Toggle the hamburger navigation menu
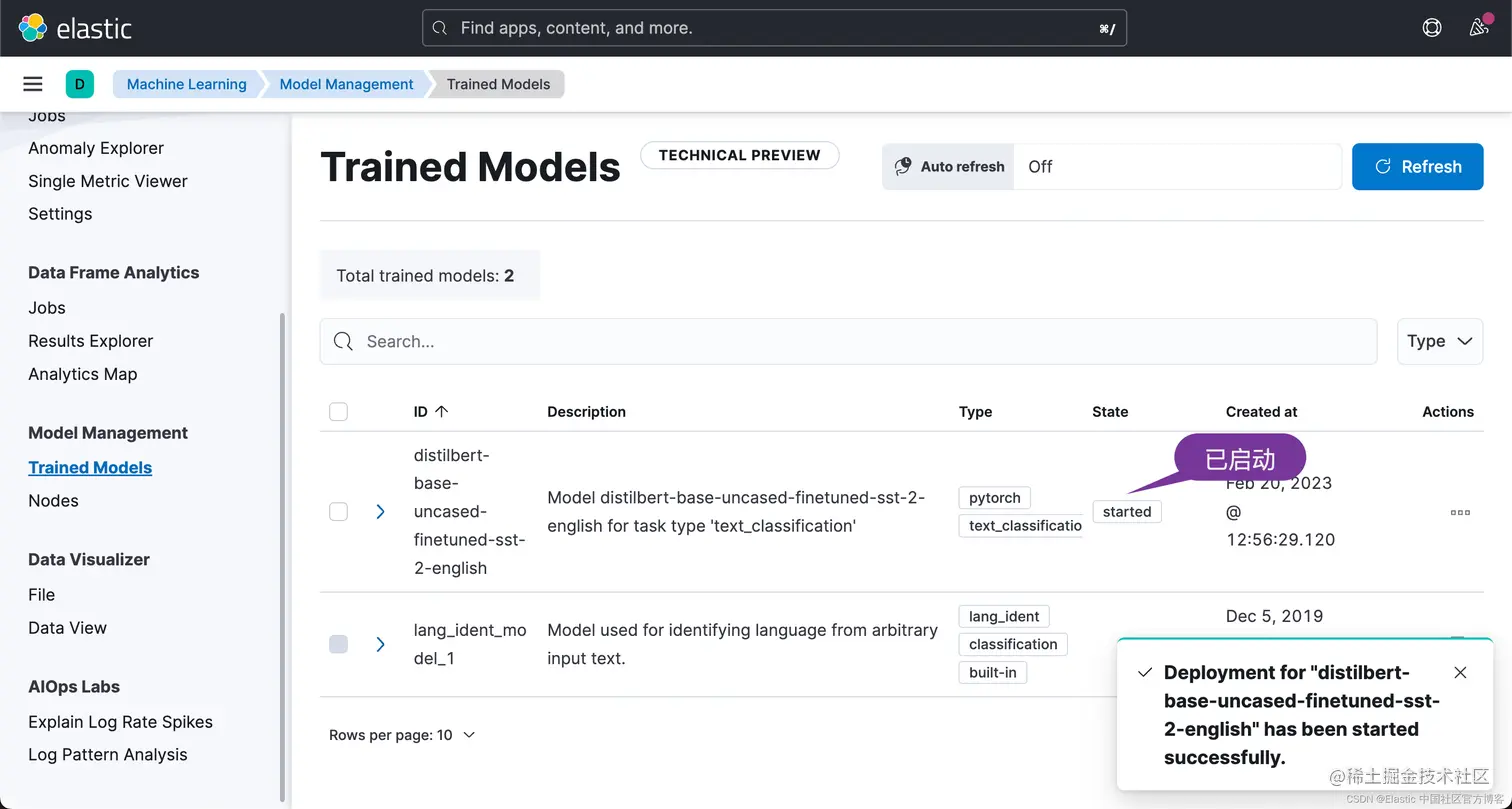This screenshot has height=809, width=1512. point(33,84)
